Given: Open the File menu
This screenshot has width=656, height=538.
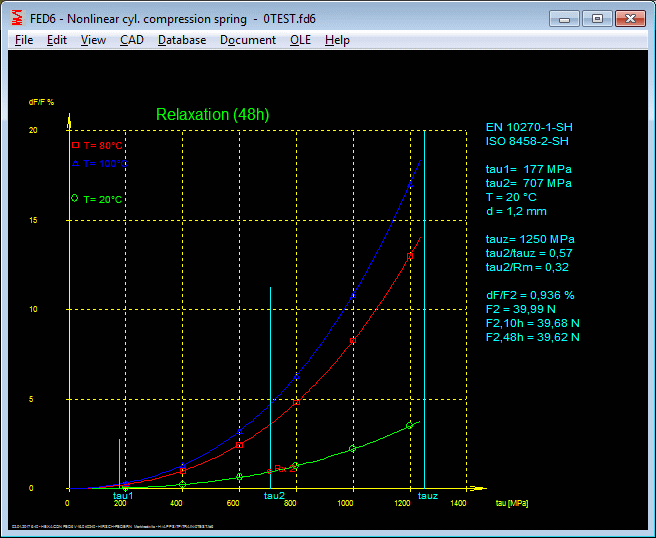Looking at the screenshot, I should click(24, 40).
